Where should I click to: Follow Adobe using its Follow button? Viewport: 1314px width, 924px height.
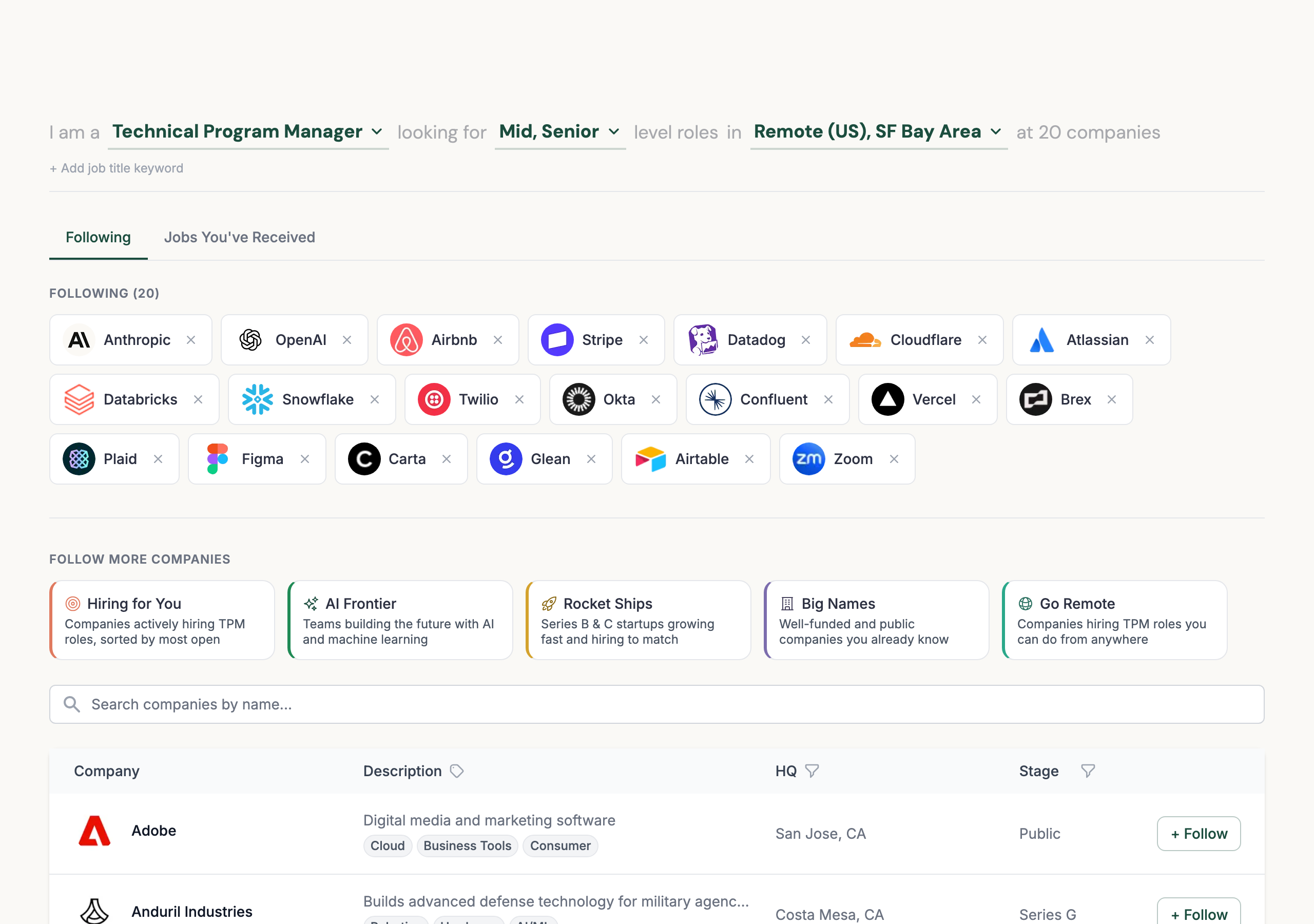point(1199,834)
